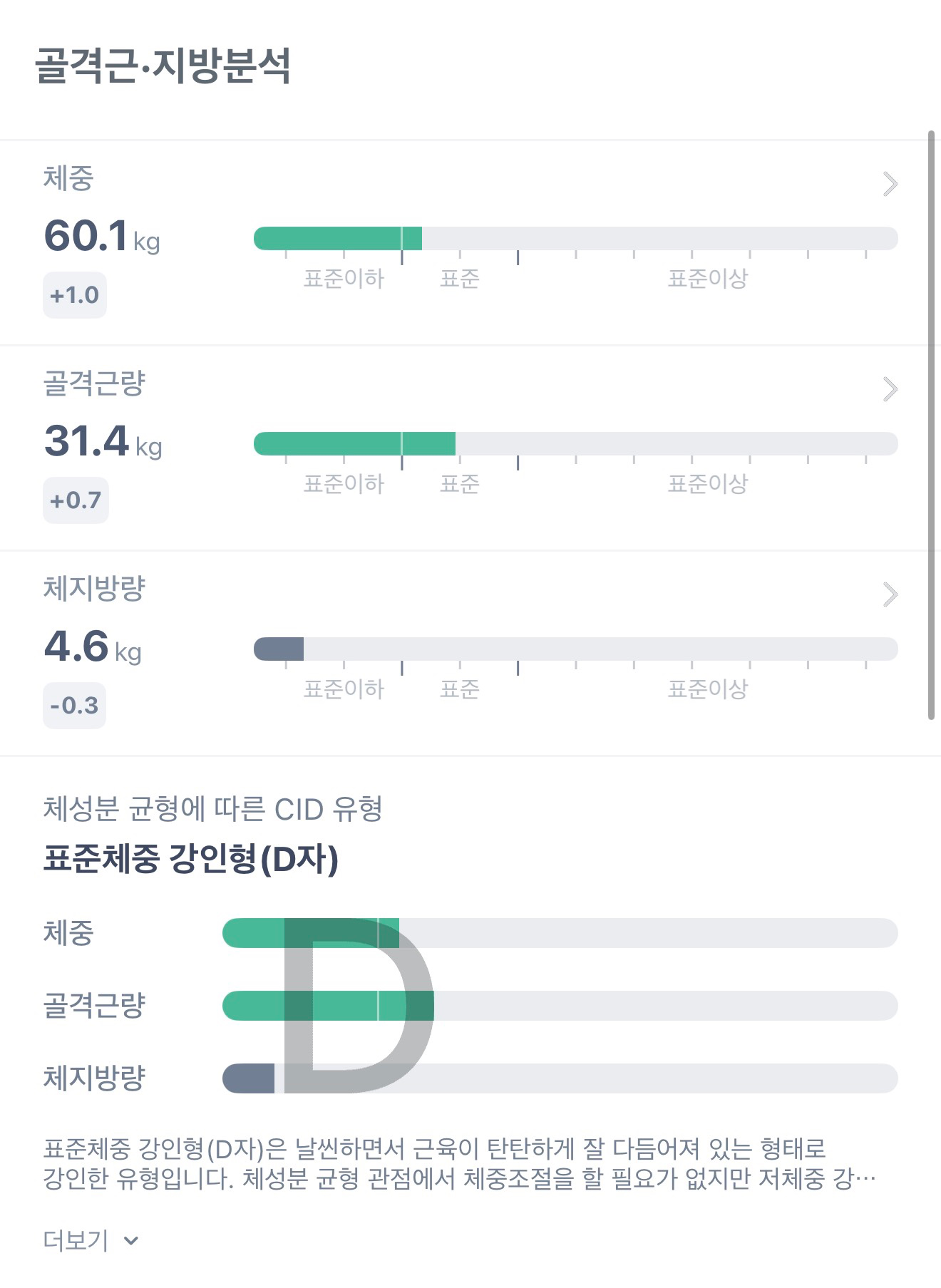Screen dimensions: 941x1288
Task: Open 체중 detail chevron arrow
Action: click(890, 184)
